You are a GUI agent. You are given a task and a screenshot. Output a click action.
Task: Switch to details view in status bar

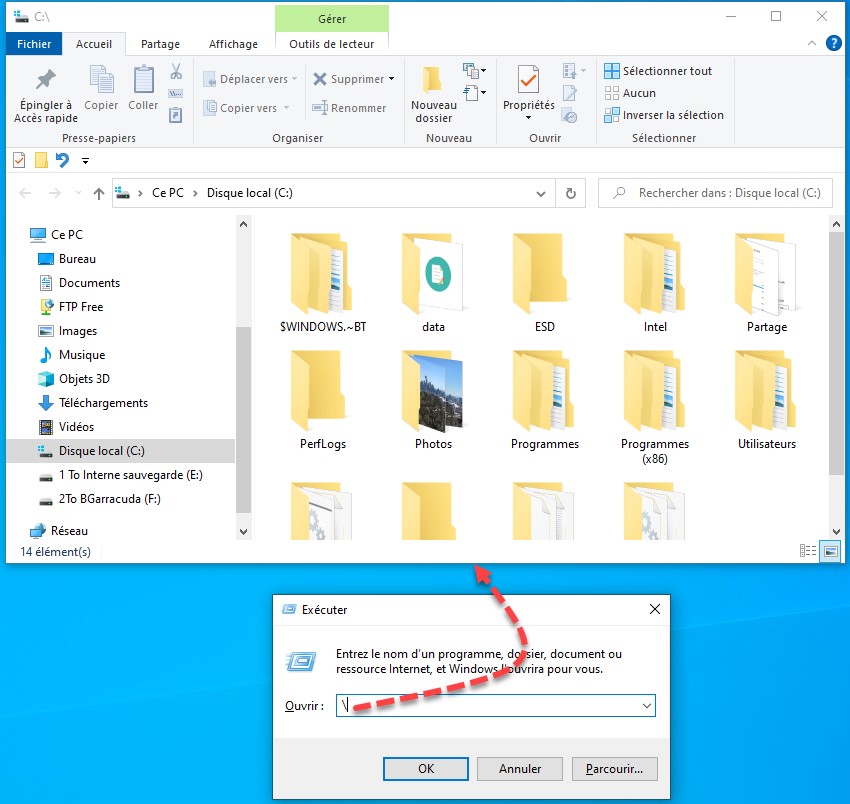808,551
